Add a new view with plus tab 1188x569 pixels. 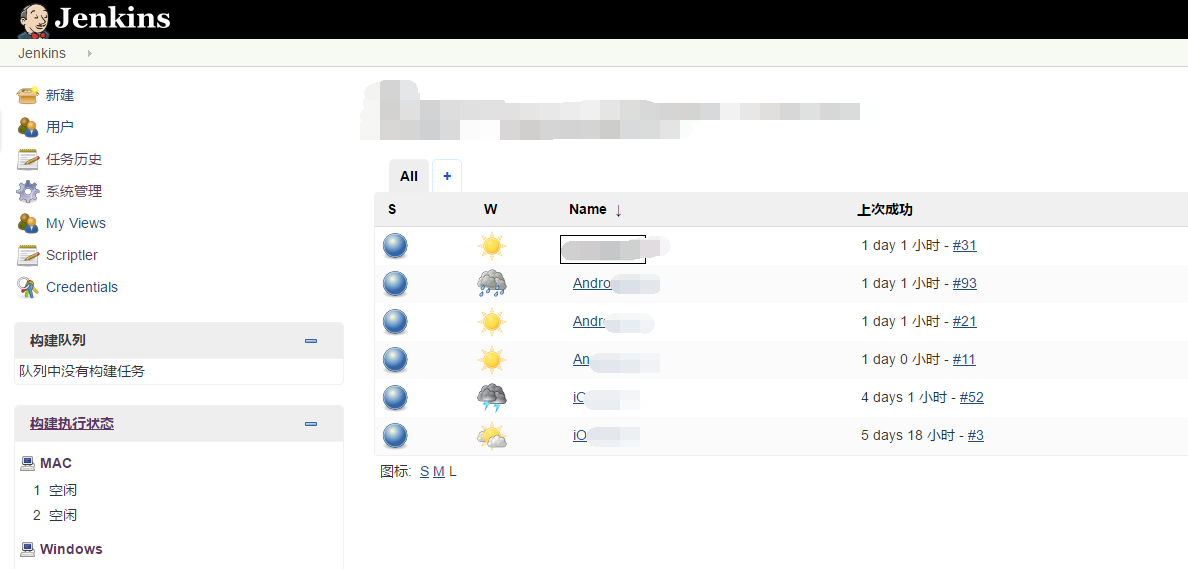pos(447,176)
